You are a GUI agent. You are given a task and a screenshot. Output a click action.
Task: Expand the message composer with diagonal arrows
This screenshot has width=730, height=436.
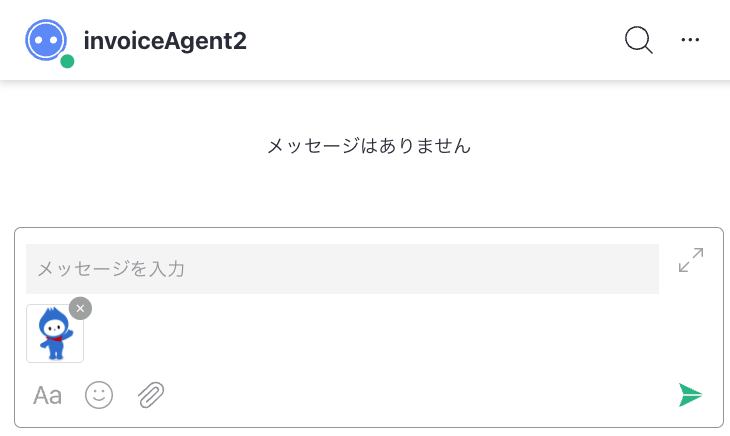691,260
